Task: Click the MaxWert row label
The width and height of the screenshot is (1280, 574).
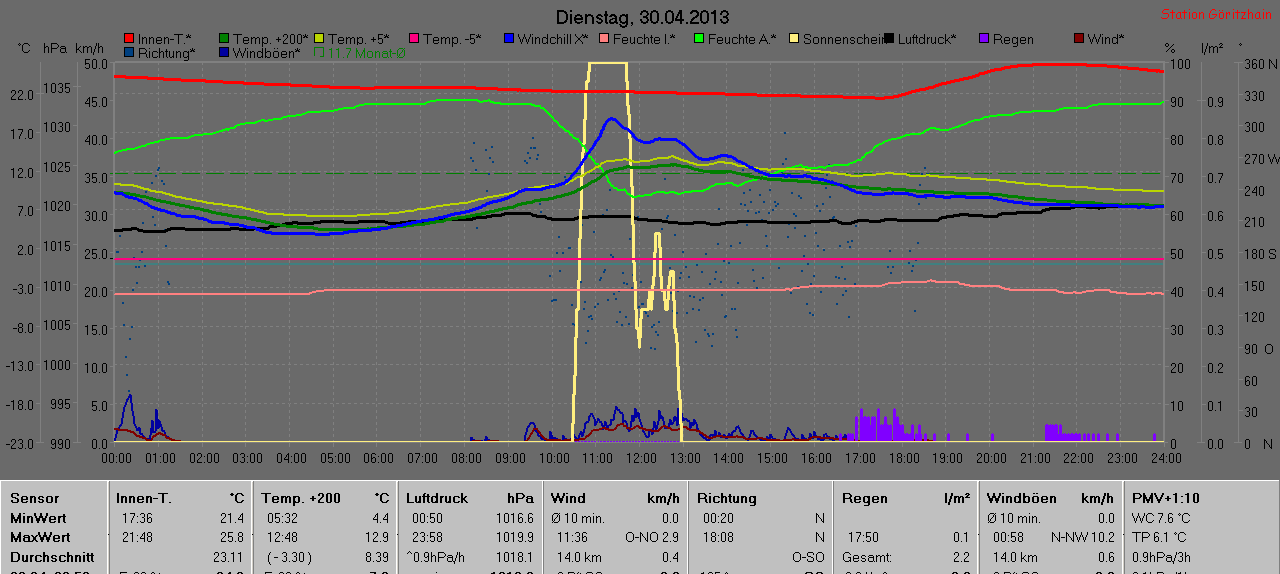Action: (x=40, y=537)
